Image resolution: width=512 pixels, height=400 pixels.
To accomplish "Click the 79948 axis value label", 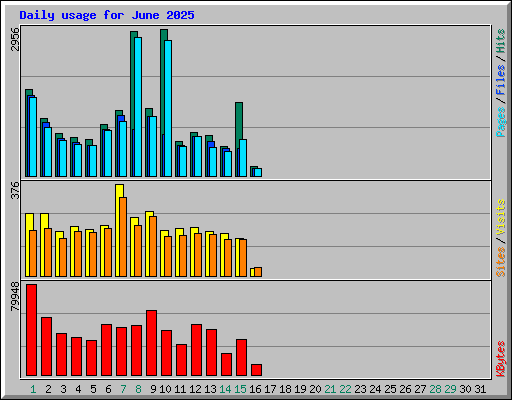I will click(x=15, y=297).
